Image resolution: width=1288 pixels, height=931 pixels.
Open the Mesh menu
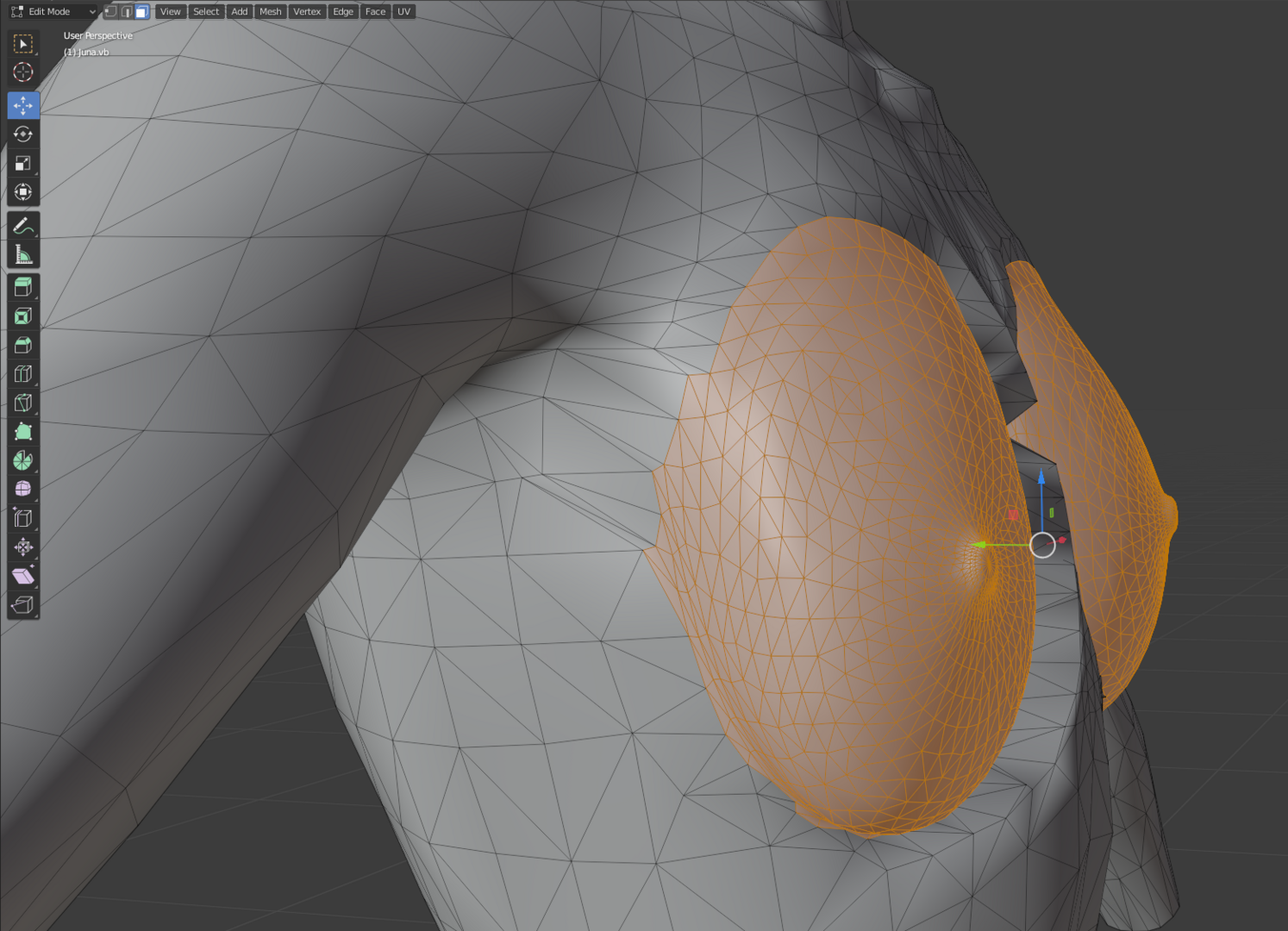(x=271, y=11)
